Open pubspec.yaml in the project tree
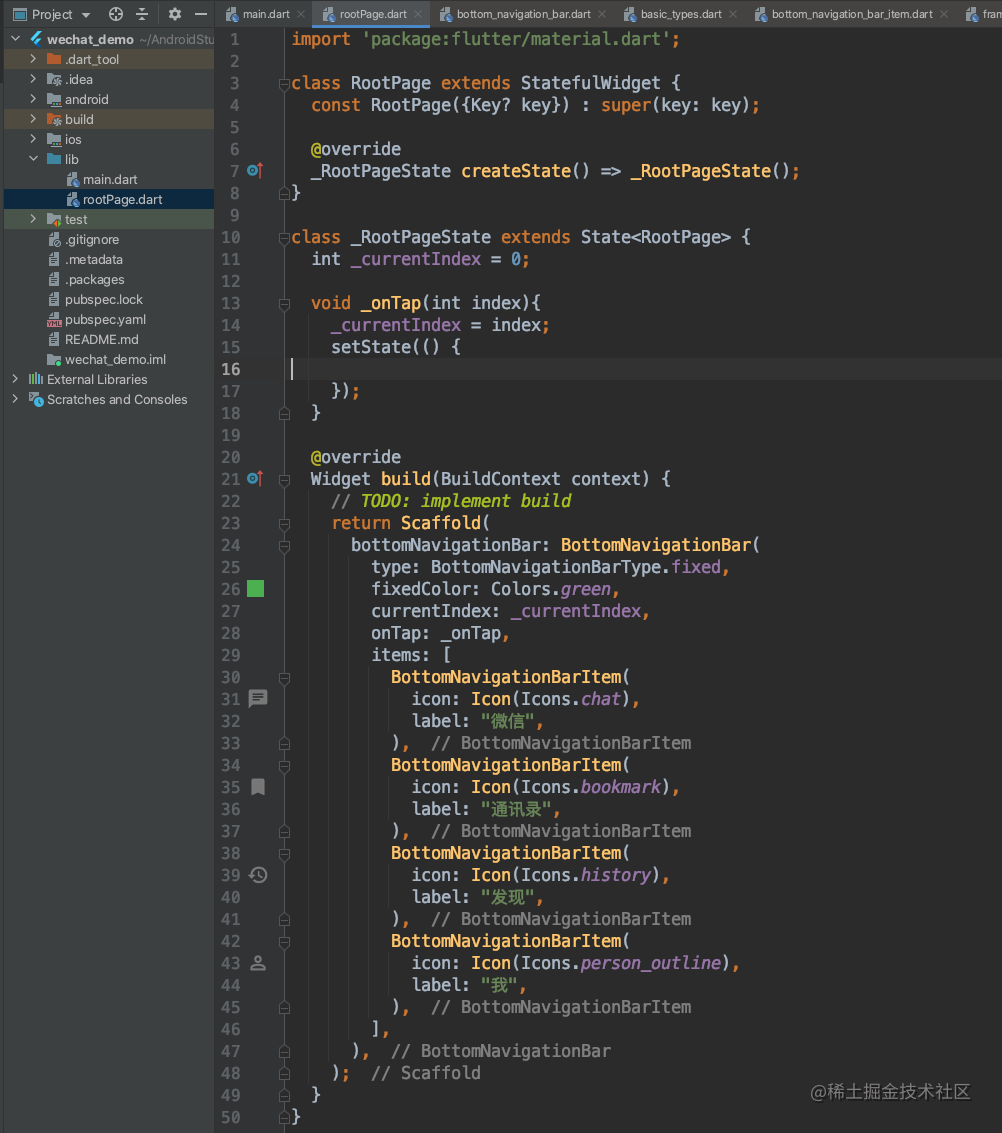Screen dimensions: 1002x1133 click(105, 319)
